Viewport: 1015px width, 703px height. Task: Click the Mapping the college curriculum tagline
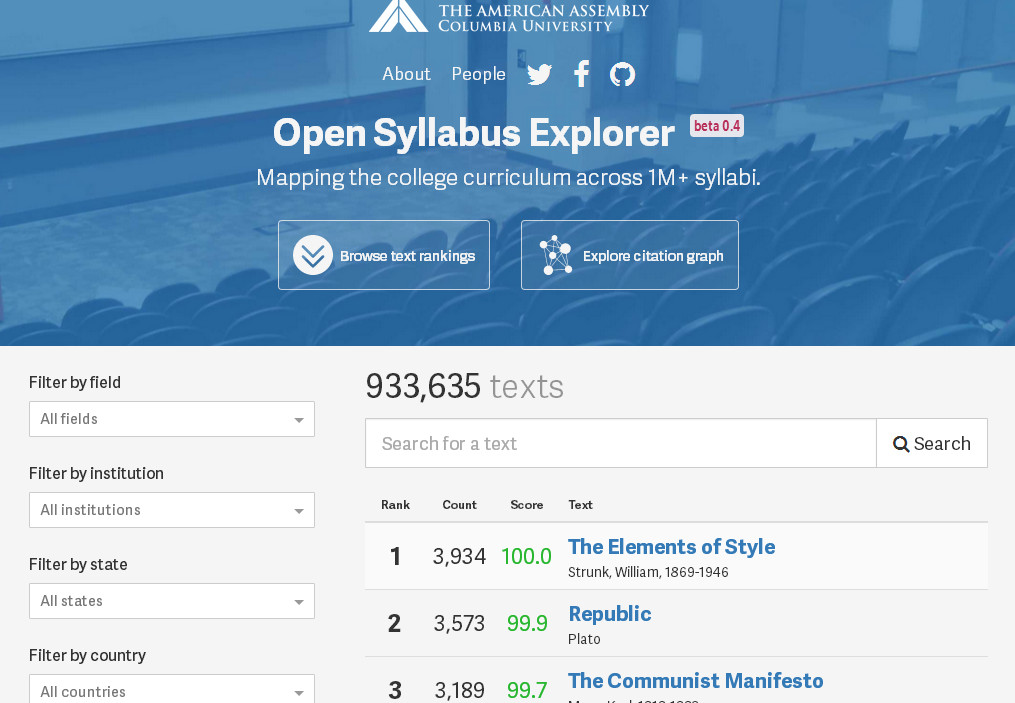508,178
